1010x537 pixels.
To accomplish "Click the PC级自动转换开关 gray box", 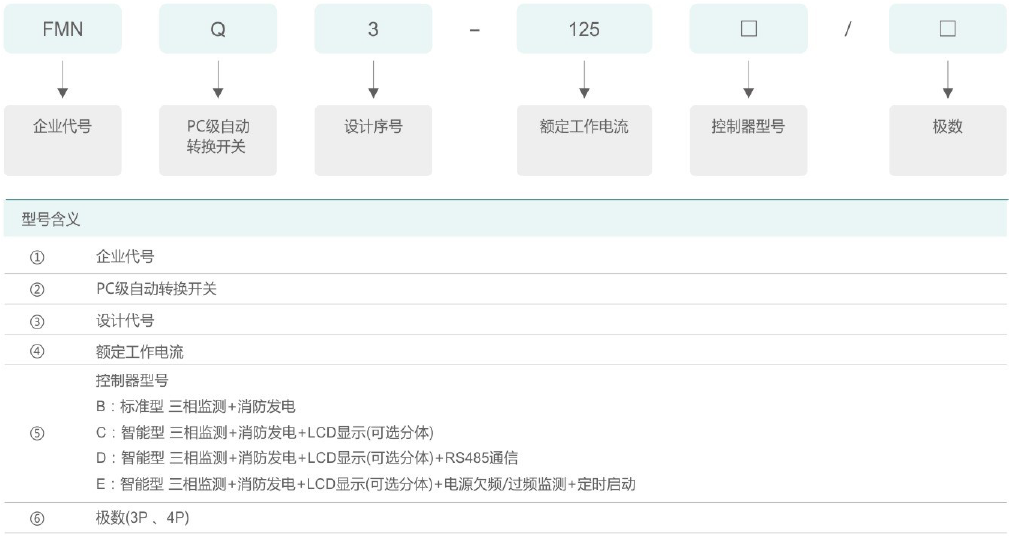I will tap(218, 140).
